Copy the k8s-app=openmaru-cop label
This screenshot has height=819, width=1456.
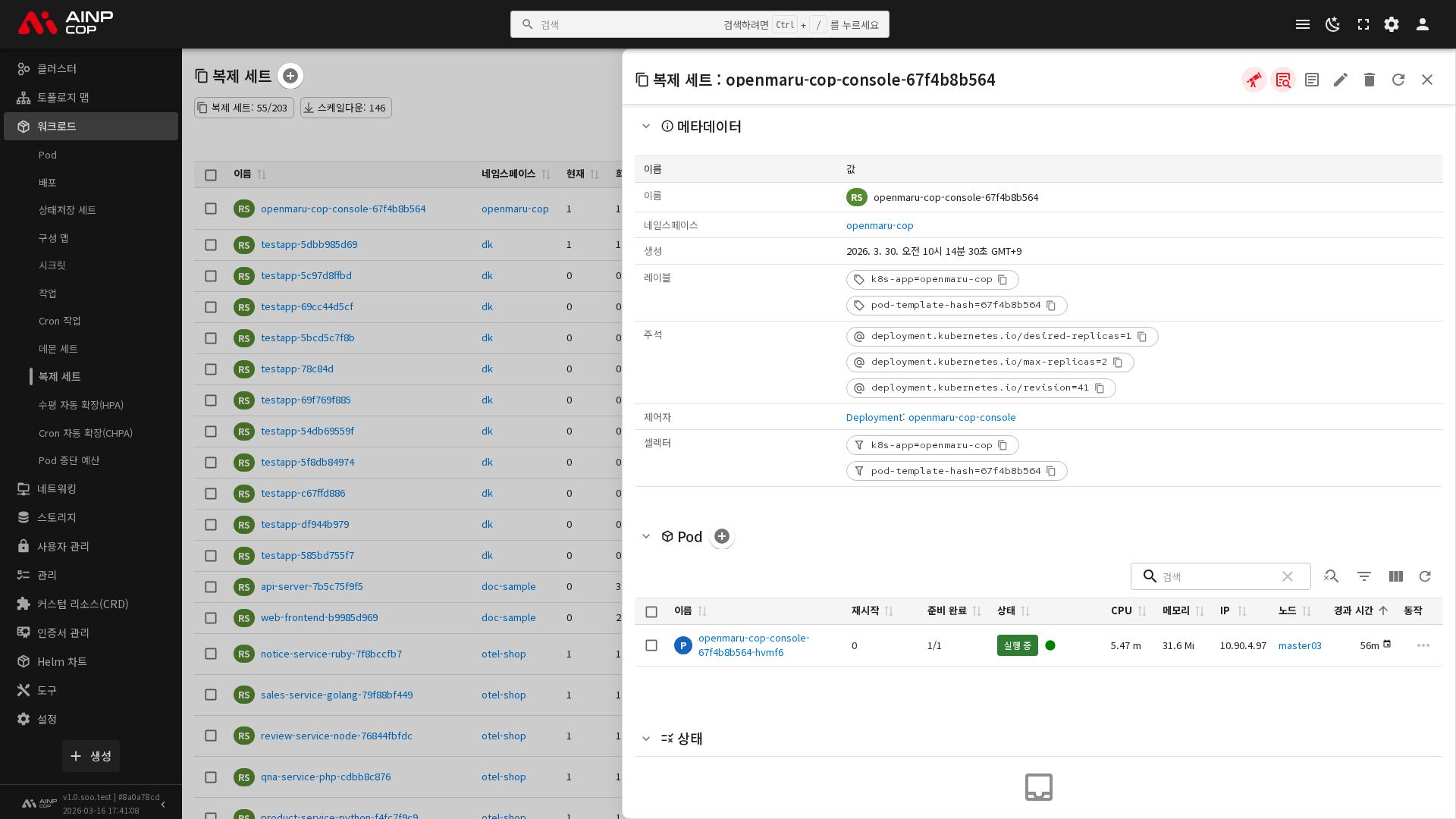tap(1003, 280)
